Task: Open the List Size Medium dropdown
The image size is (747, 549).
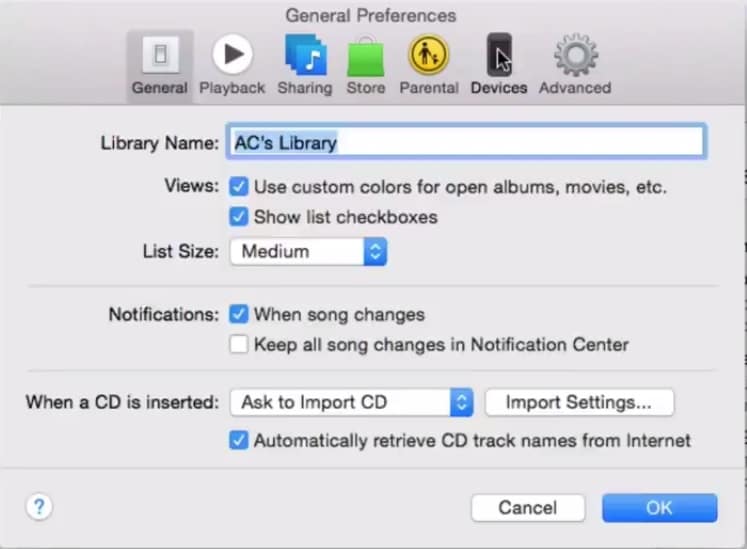Action: click(308, 252)
